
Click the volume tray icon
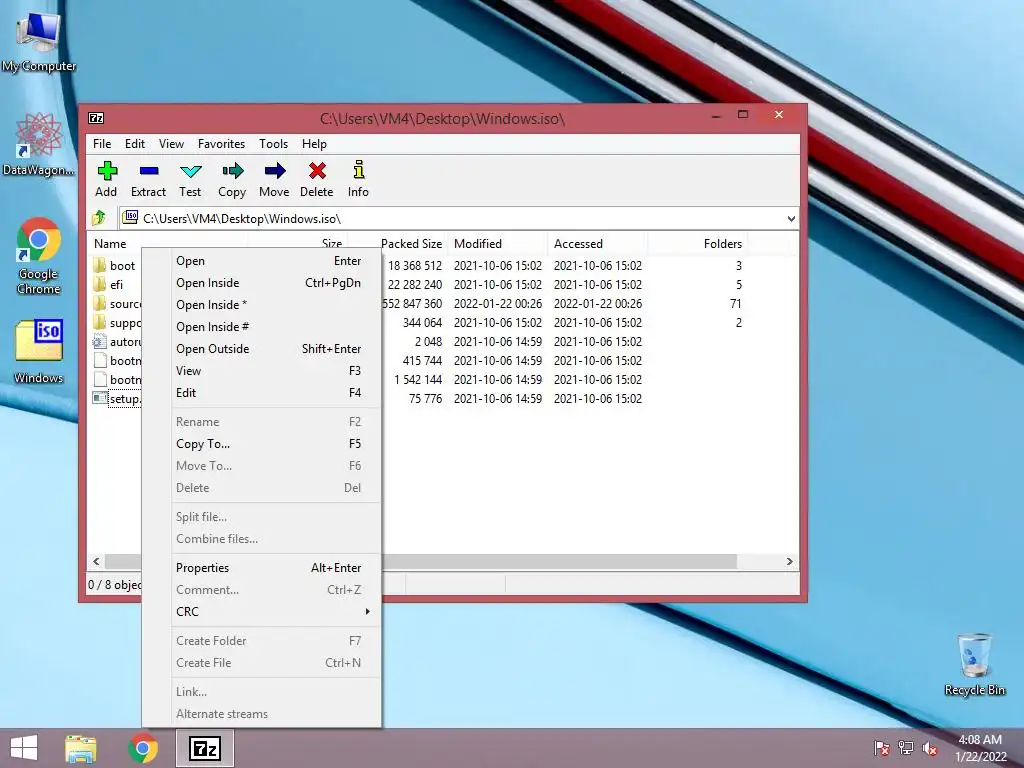pyautogui.click(x=930, y=748)
